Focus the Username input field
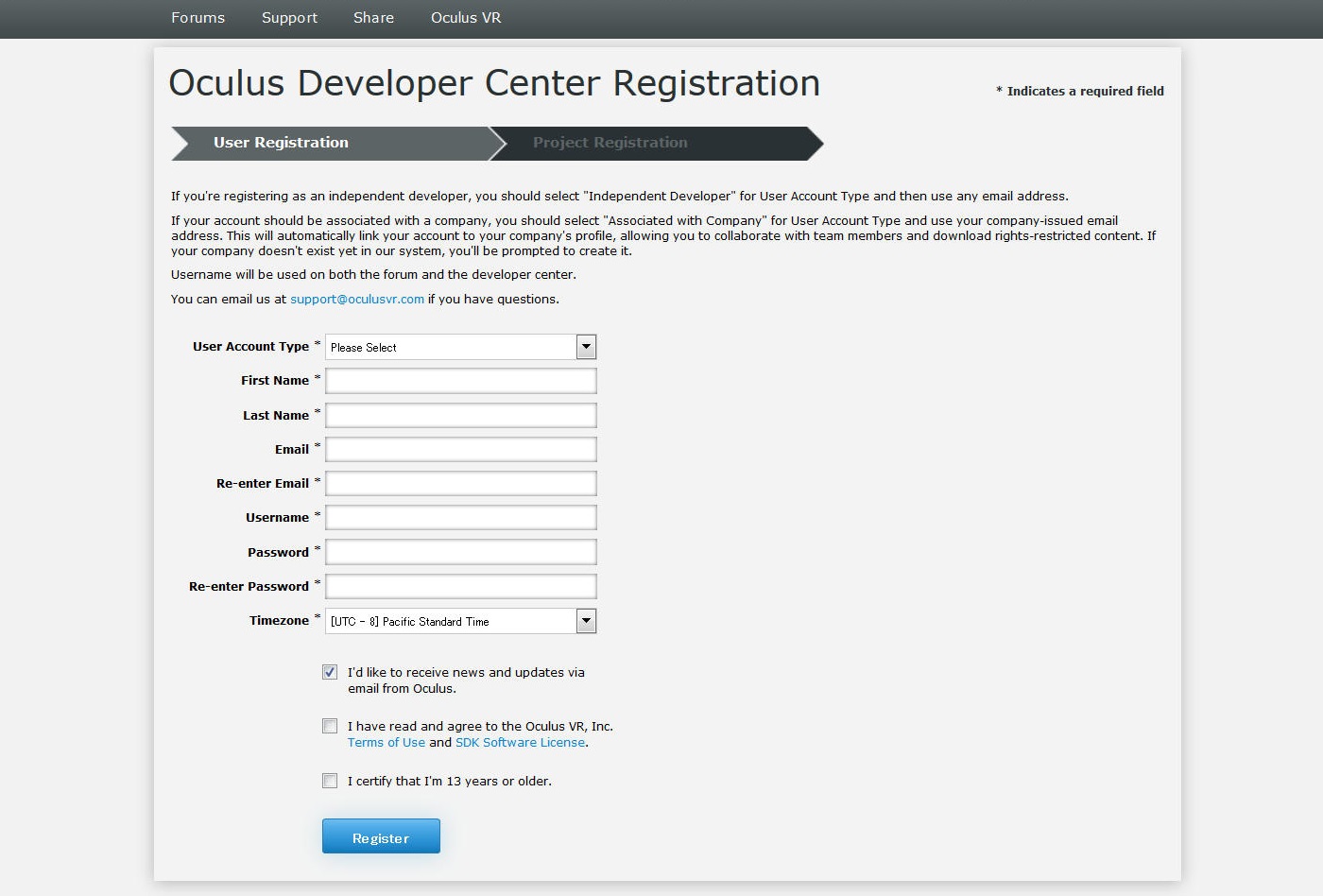 (x=460, y=517)
